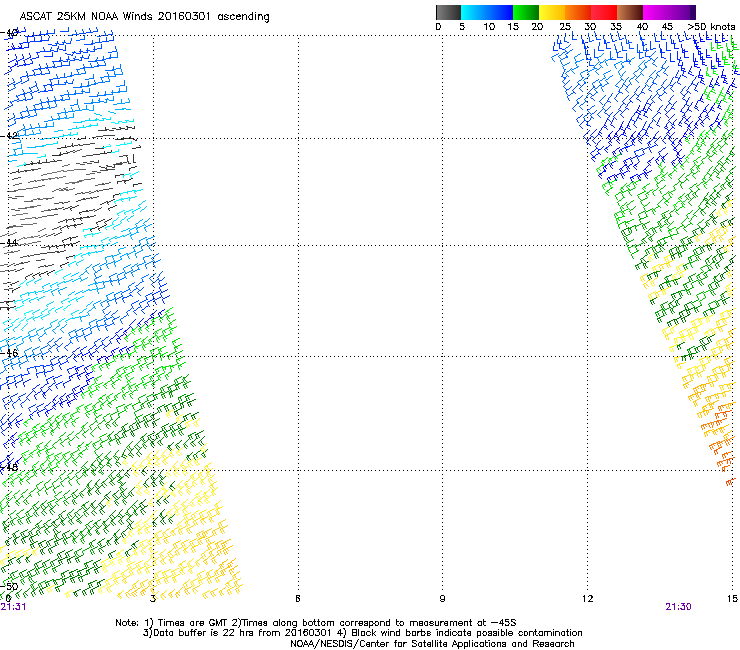Image resolution: width=740 pixels, height=650 pixels.
Task: Click the magenta-purple 40-50 knots legend segment
Action: pyautogui.click(x=669, y=12)
